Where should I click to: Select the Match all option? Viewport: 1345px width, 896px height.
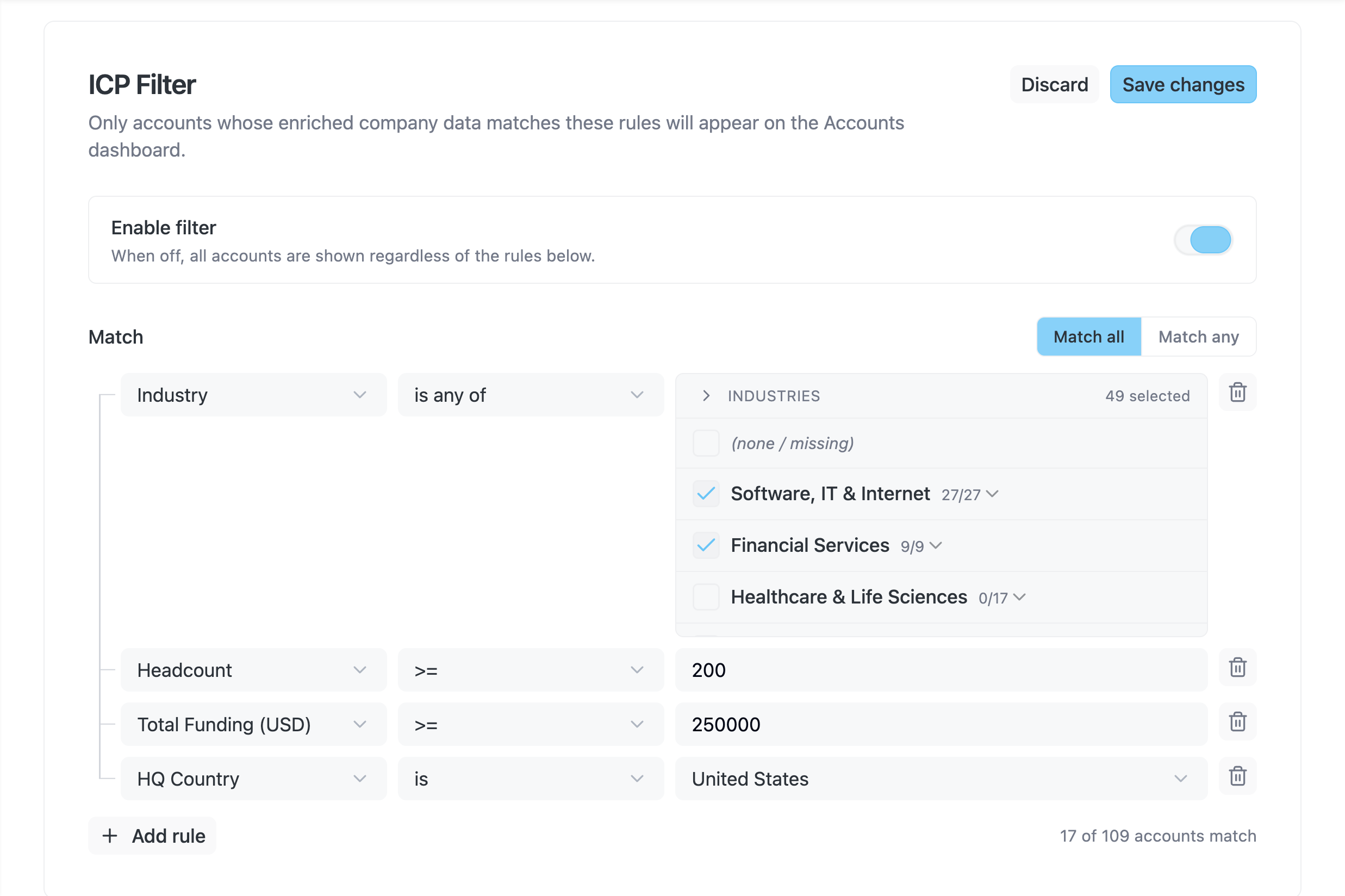click(1088, 337)
